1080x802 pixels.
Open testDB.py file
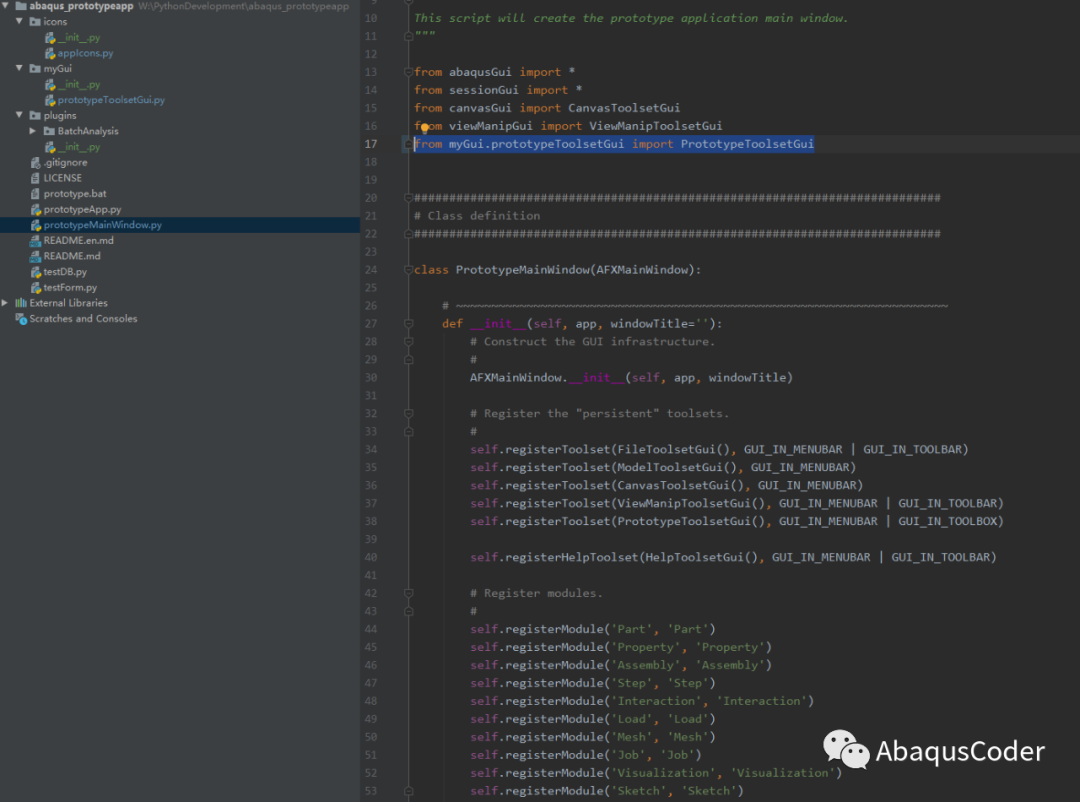pyautogui.click(x=65, y=271)
